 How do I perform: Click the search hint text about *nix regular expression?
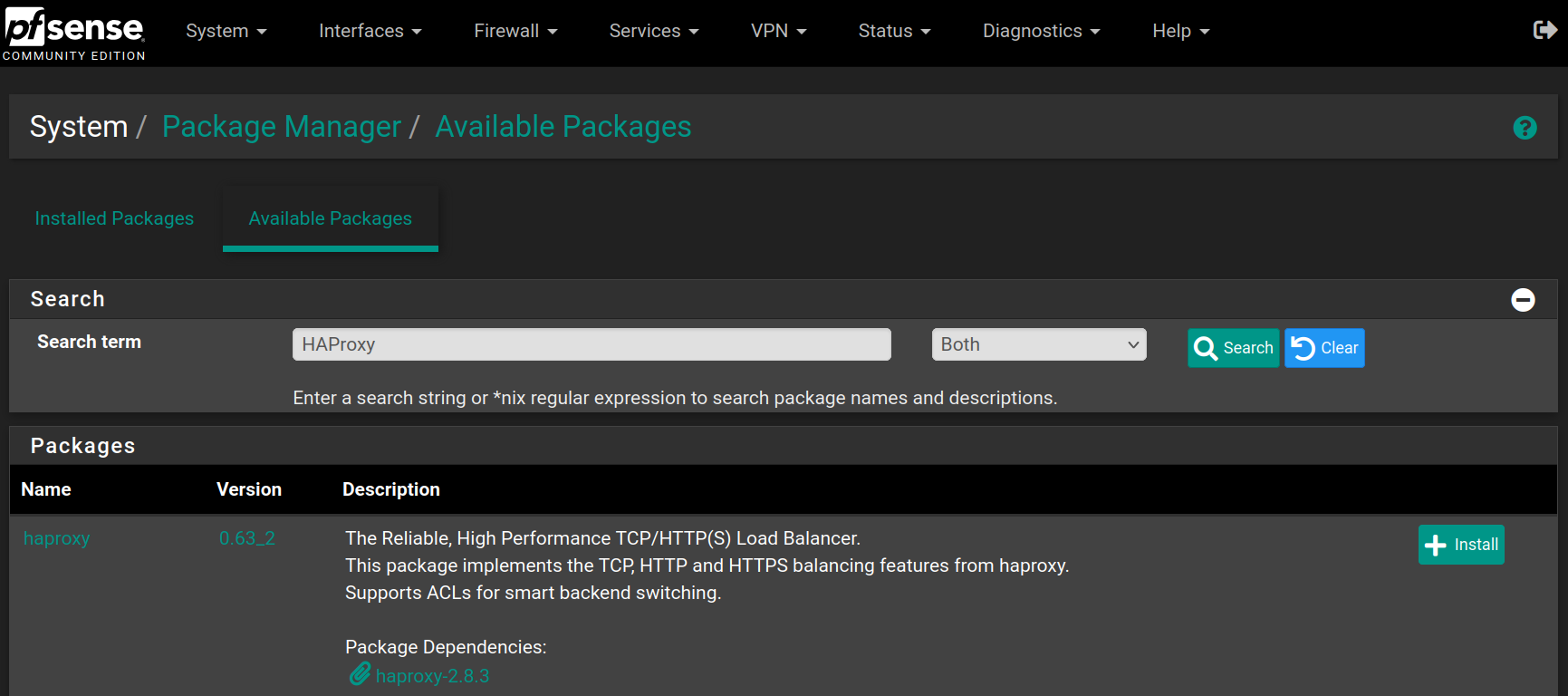[x=675, y=398]
